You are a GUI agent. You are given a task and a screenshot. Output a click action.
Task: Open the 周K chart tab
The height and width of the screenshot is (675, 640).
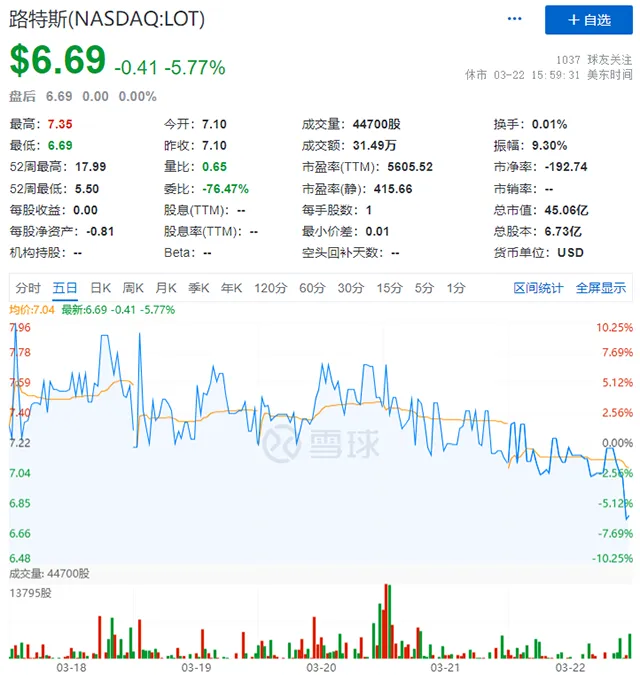133,288
